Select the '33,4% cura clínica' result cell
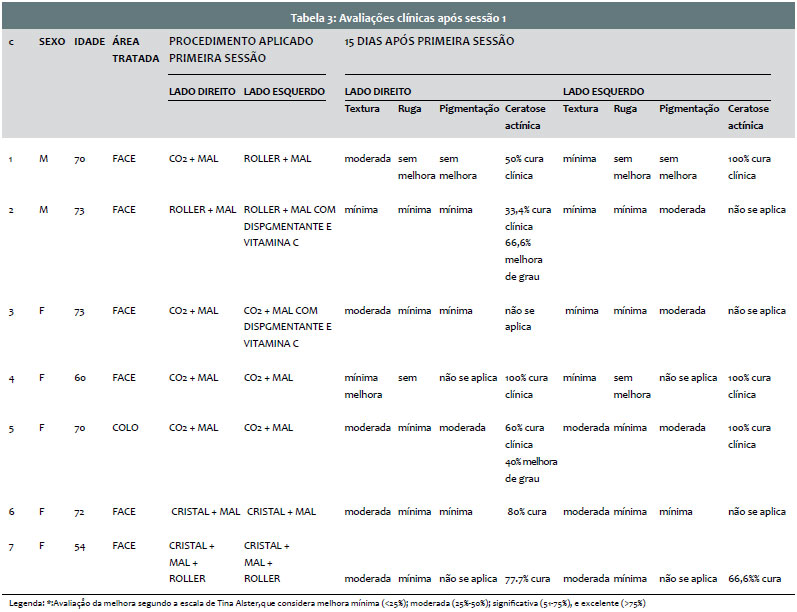 [x=529, y=218]
